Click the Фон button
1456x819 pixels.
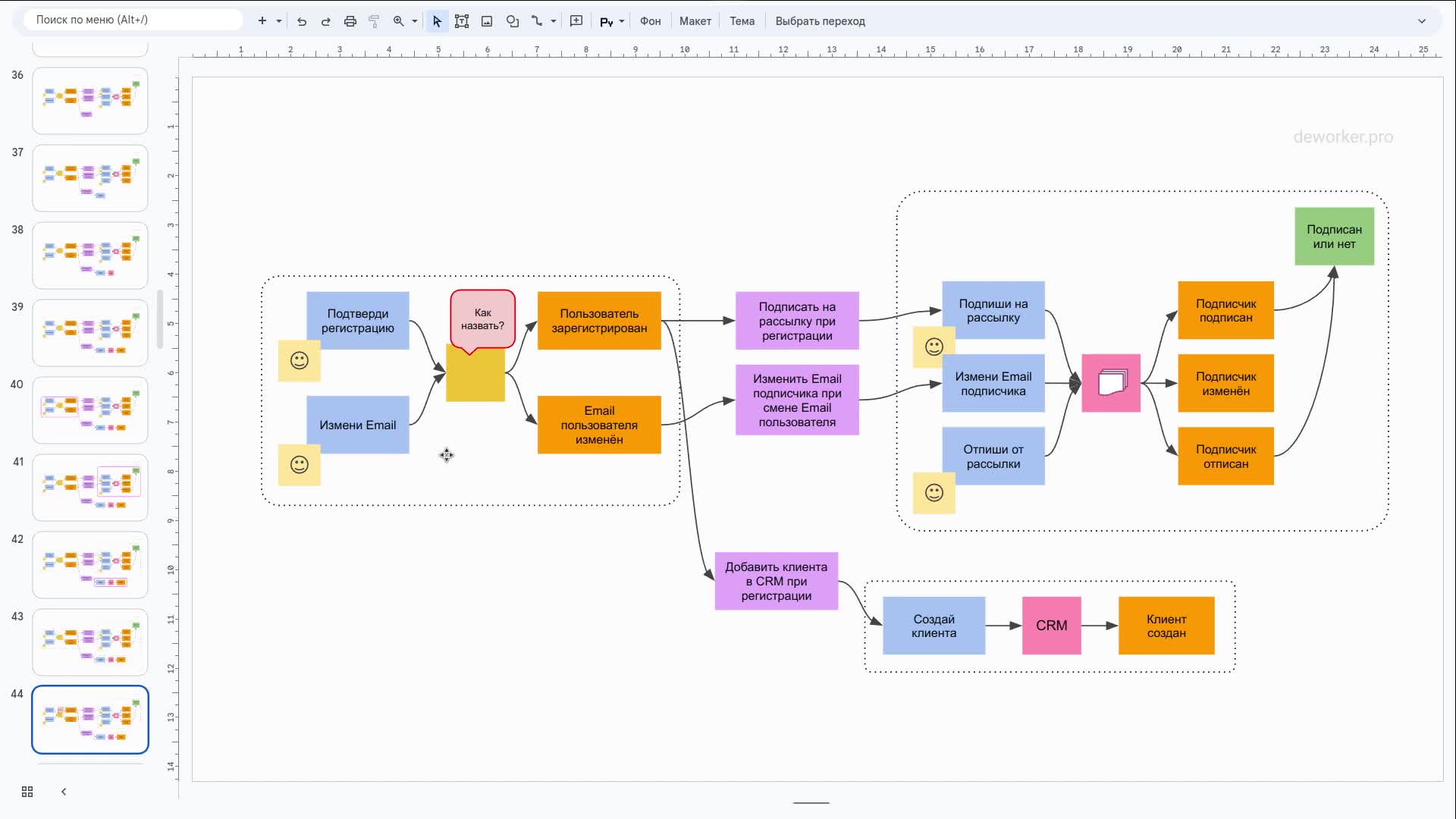[x=650, y=21]
